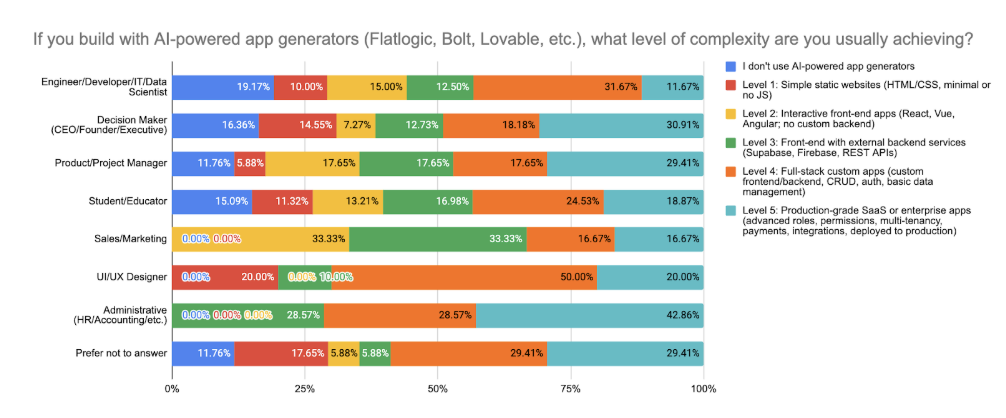Click the Decision Maker 30.91% teal segment
Viewport: 1006px width, 418px height.
click(x=622, y=125)
